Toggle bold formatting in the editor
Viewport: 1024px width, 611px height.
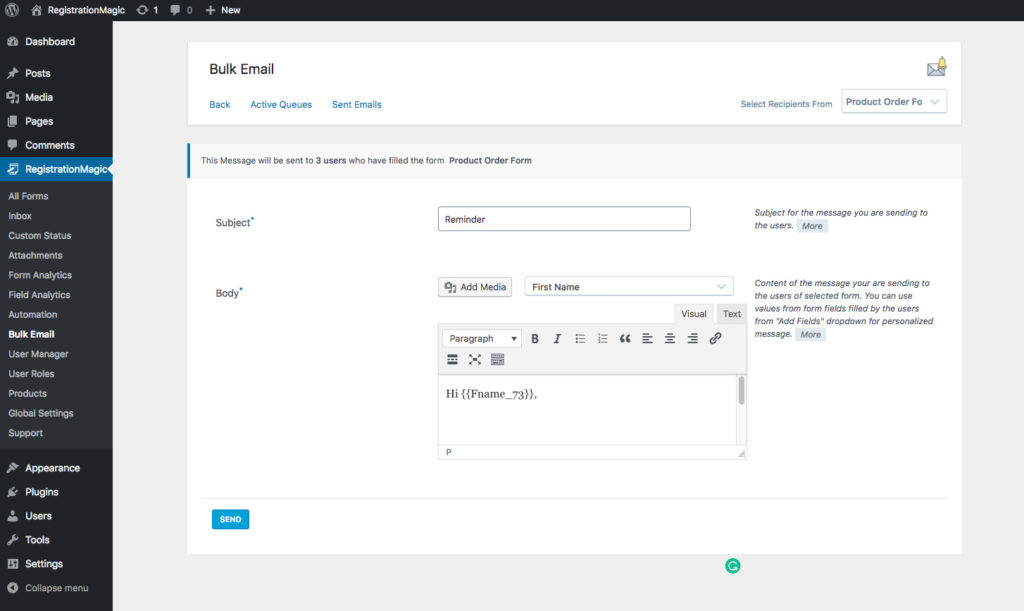coord(535,339)
